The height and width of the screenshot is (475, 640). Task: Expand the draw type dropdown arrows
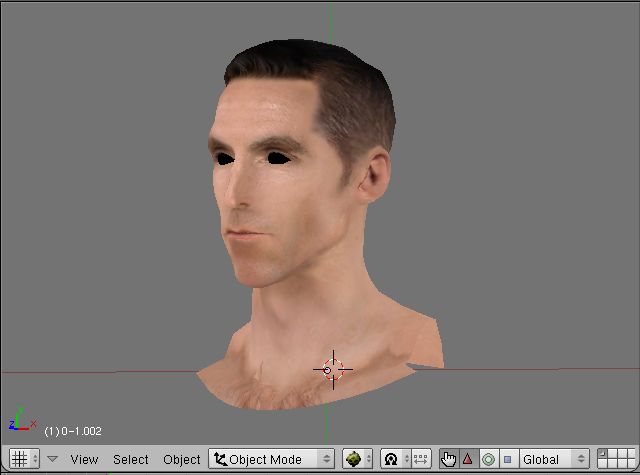tap(368, 459)
